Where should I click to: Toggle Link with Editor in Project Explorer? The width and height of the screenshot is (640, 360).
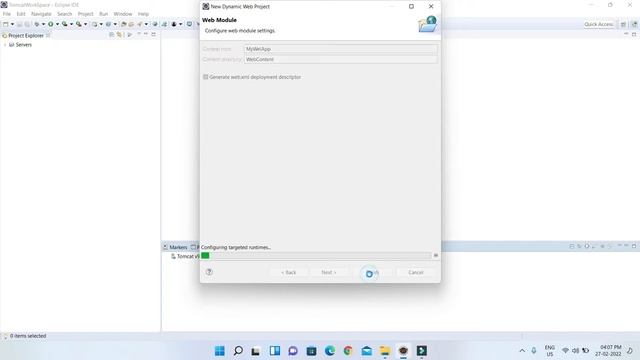coord(119,35)
